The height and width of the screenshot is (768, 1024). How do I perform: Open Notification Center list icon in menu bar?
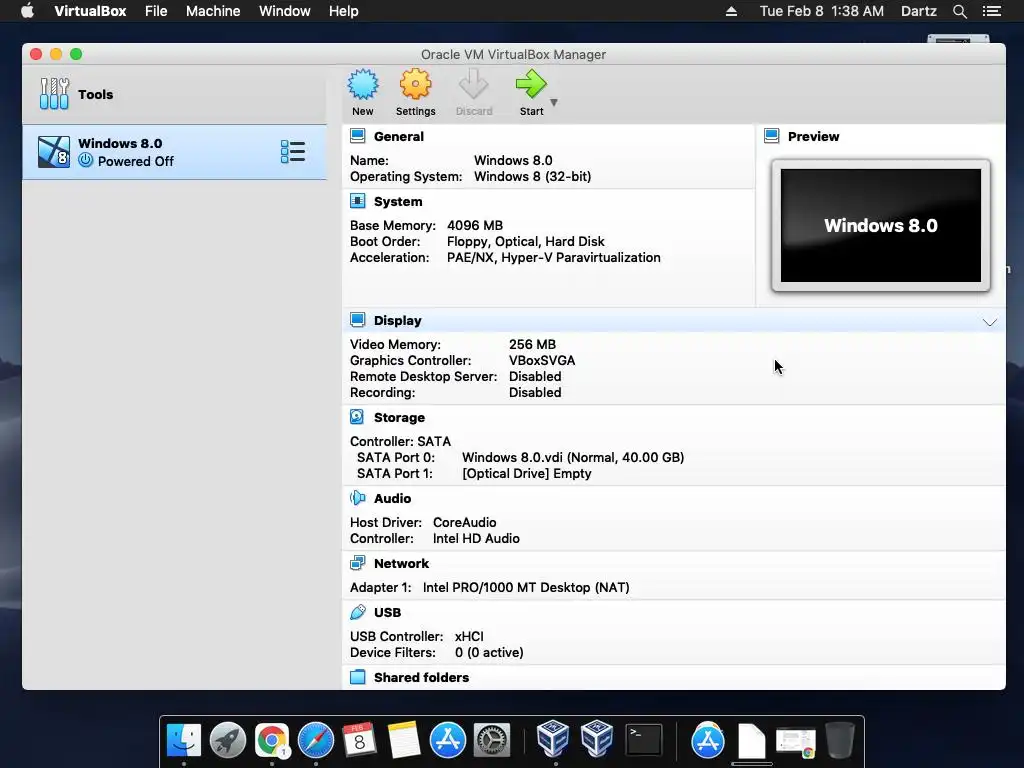[x=992, y=11]
